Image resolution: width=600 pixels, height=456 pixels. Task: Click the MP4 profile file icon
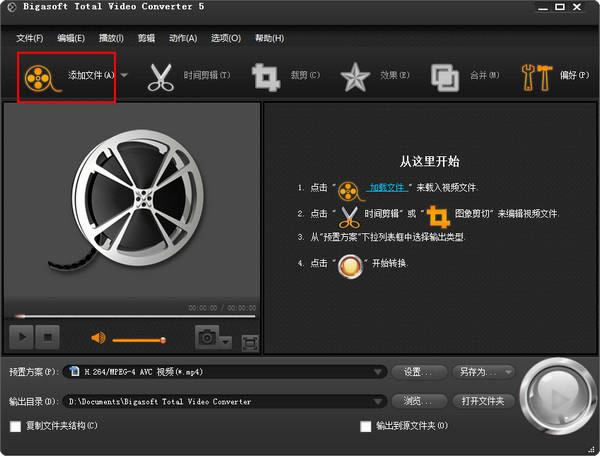tap(74, 371)
